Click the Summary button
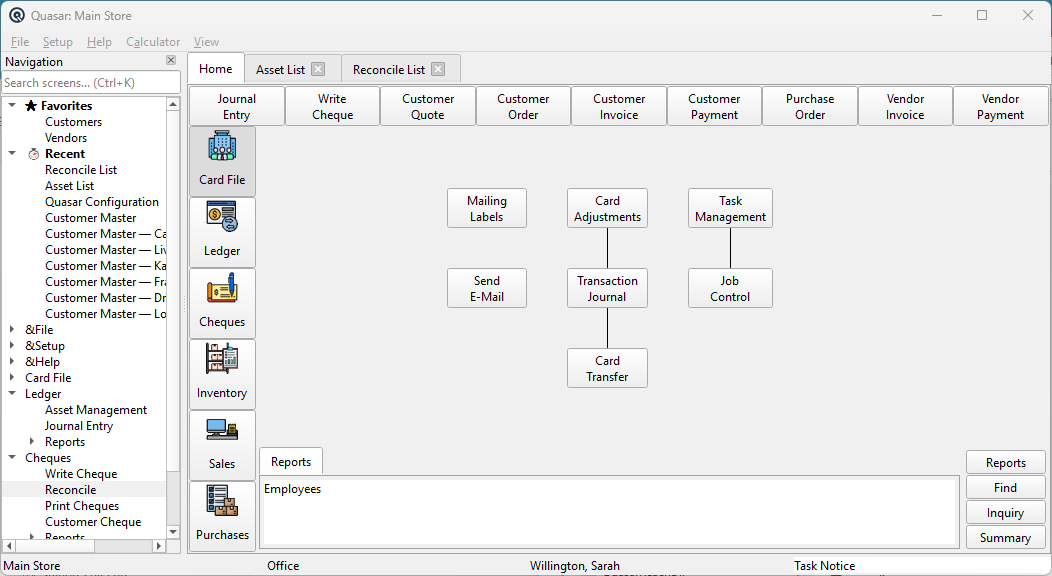 1006,537
